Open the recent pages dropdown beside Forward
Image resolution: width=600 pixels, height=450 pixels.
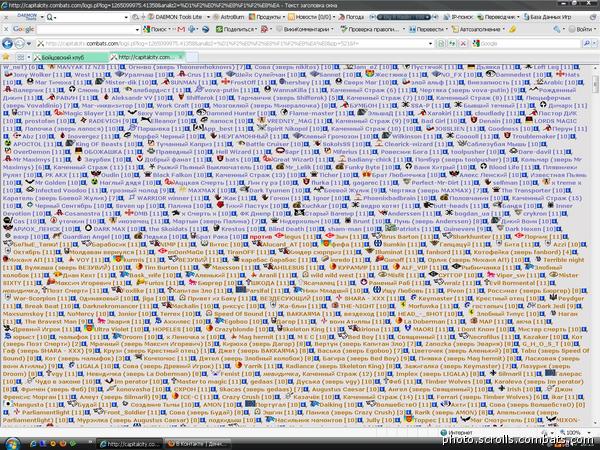pyautogui.click(x=29, y=44)
